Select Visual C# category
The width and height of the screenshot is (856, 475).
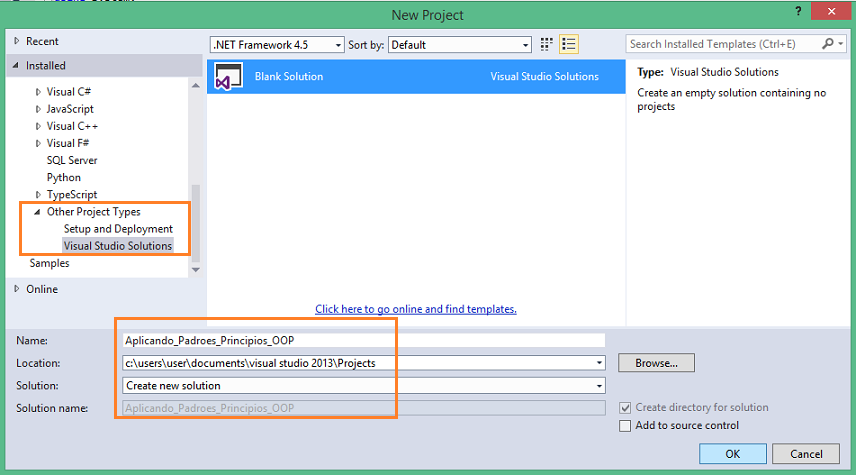(x=69, y=92)
